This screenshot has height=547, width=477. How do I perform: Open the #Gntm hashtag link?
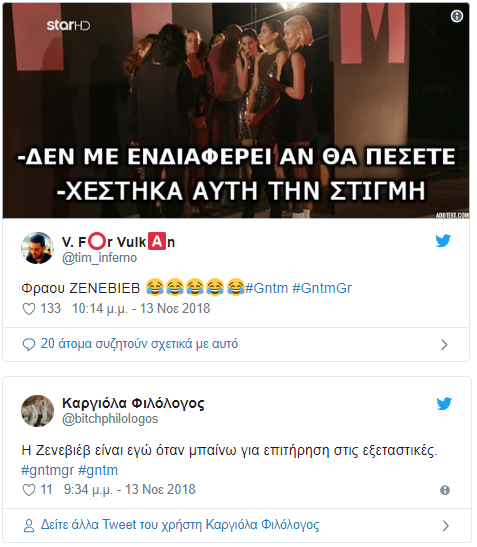[267, 289]
